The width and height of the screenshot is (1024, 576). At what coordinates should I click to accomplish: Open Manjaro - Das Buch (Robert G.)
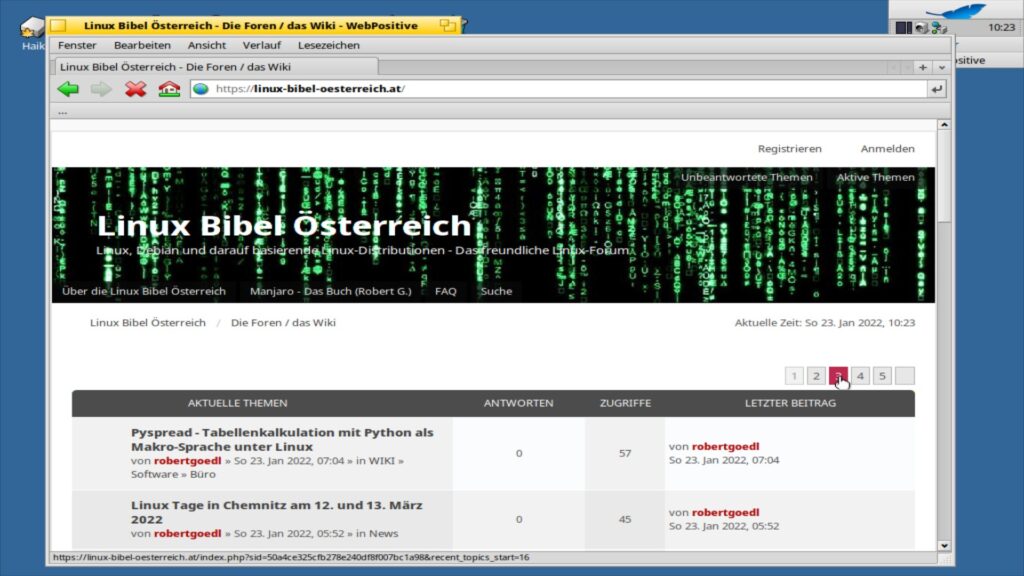point(330,291)
